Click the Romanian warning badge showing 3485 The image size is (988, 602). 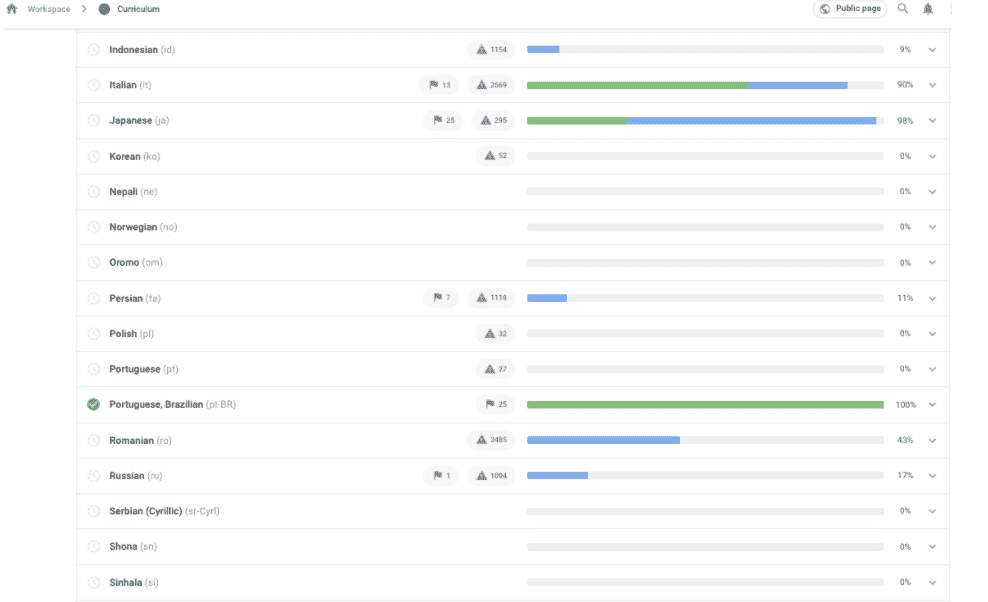pyautogui.click(x=491, y=441)
